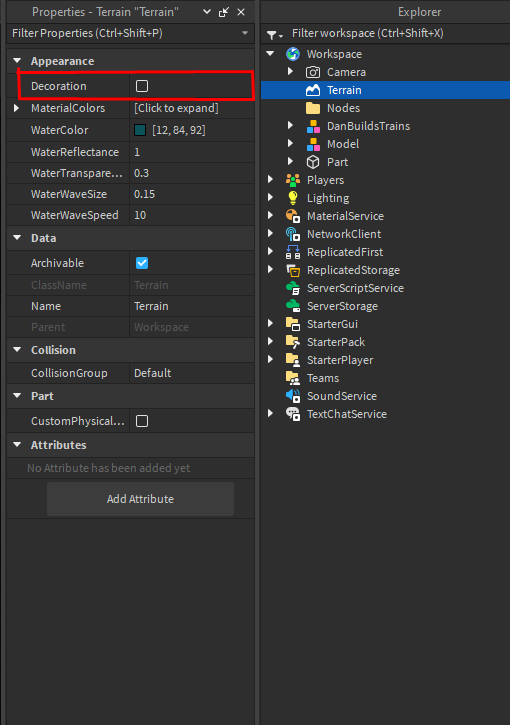The image size is (510, 725).
Task: Click the ReplicatedFirst icon
Action: [x=293, y=252]
